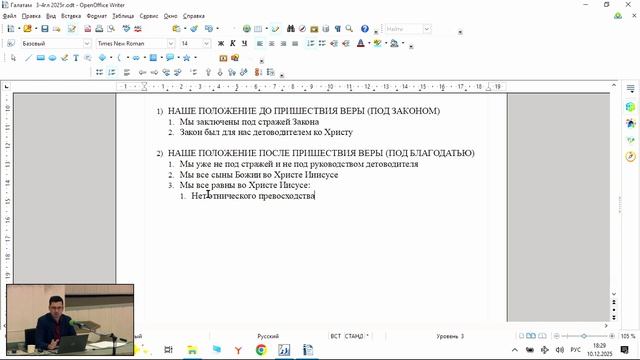Click the star shape tool
The width and height of the screenshot is (640, 360).
click(187, 58)
